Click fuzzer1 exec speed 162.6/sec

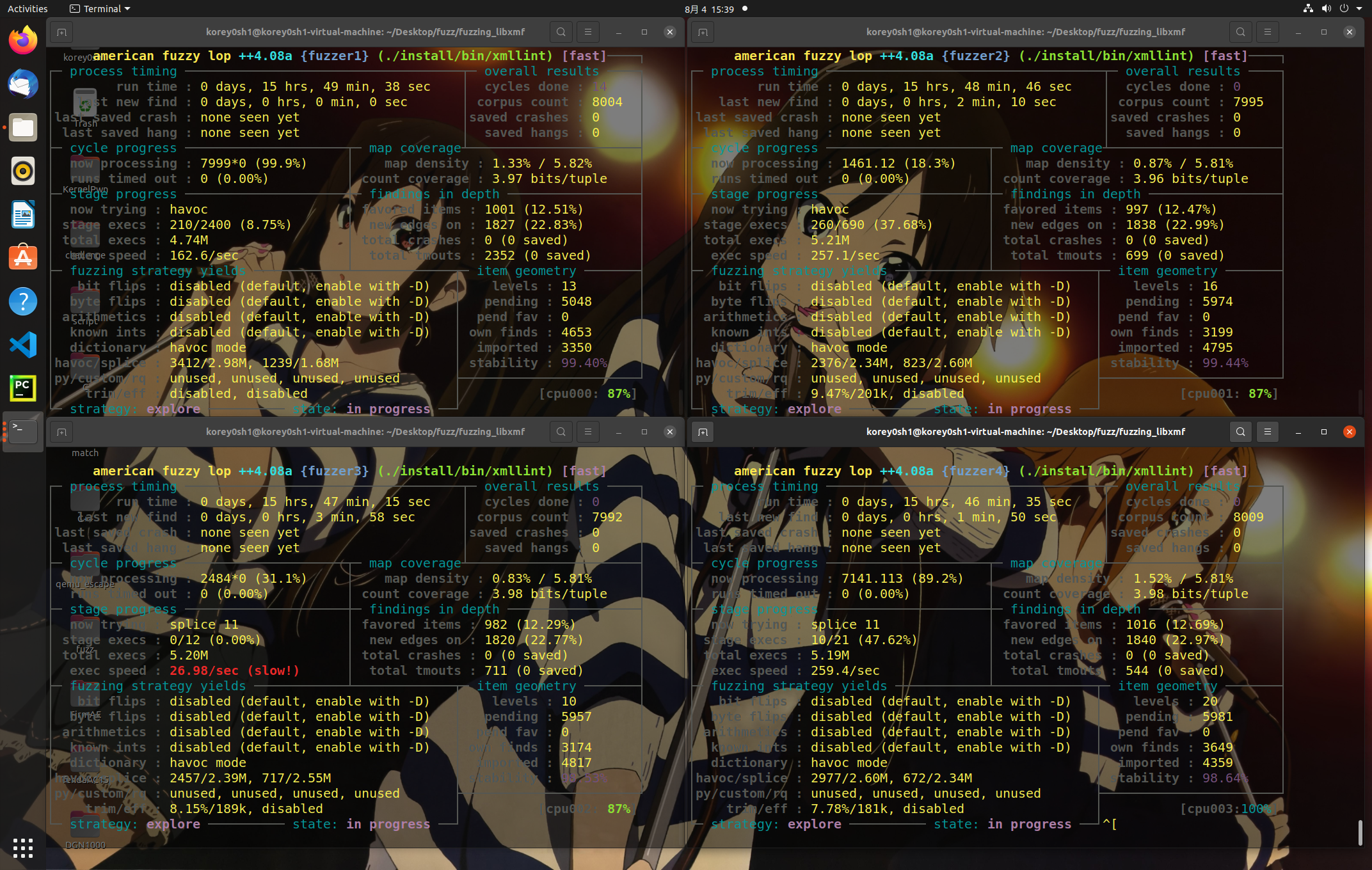pyautogui.click(x=204, y=255)
